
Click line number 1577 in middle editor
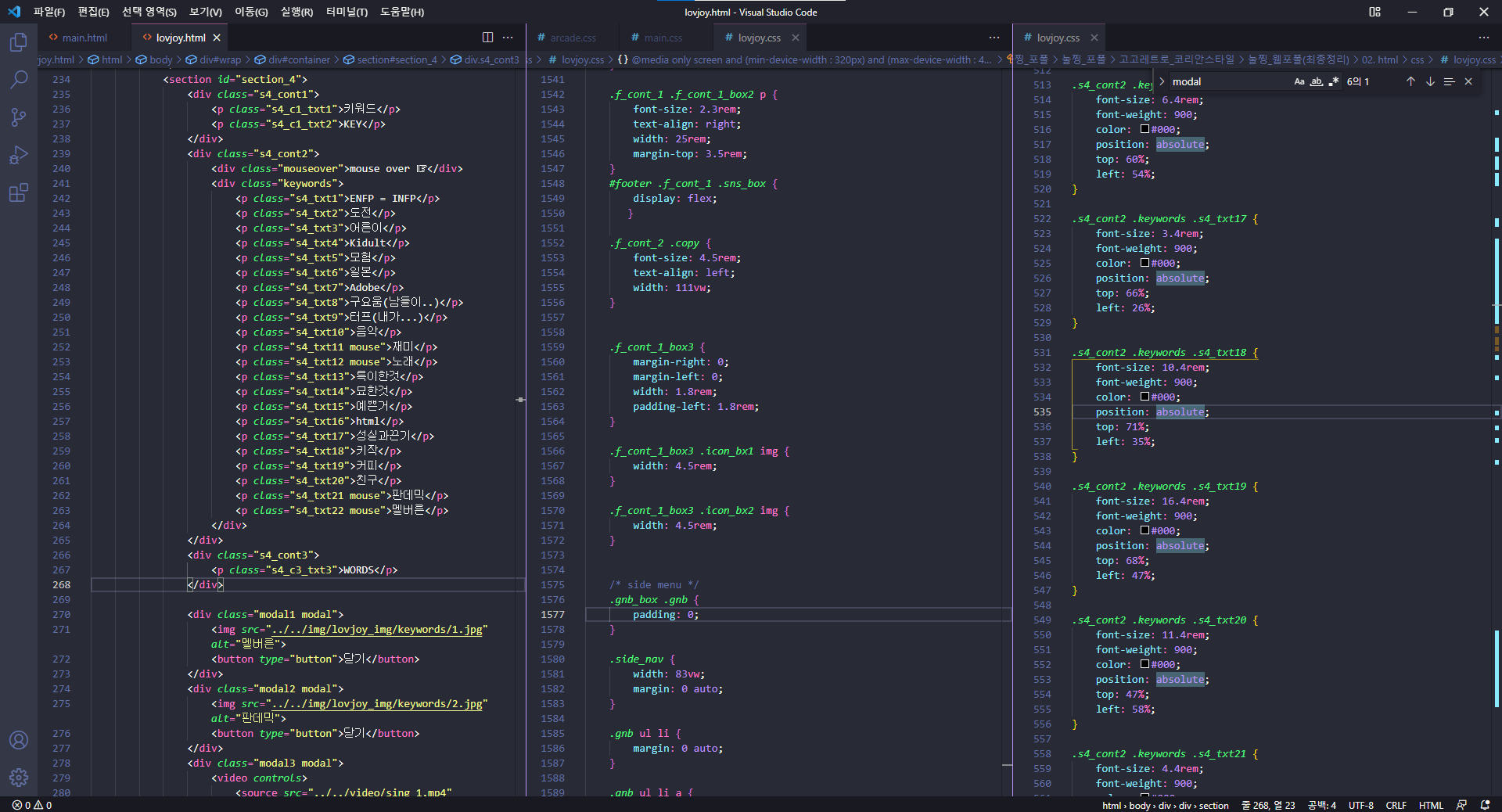552,614
